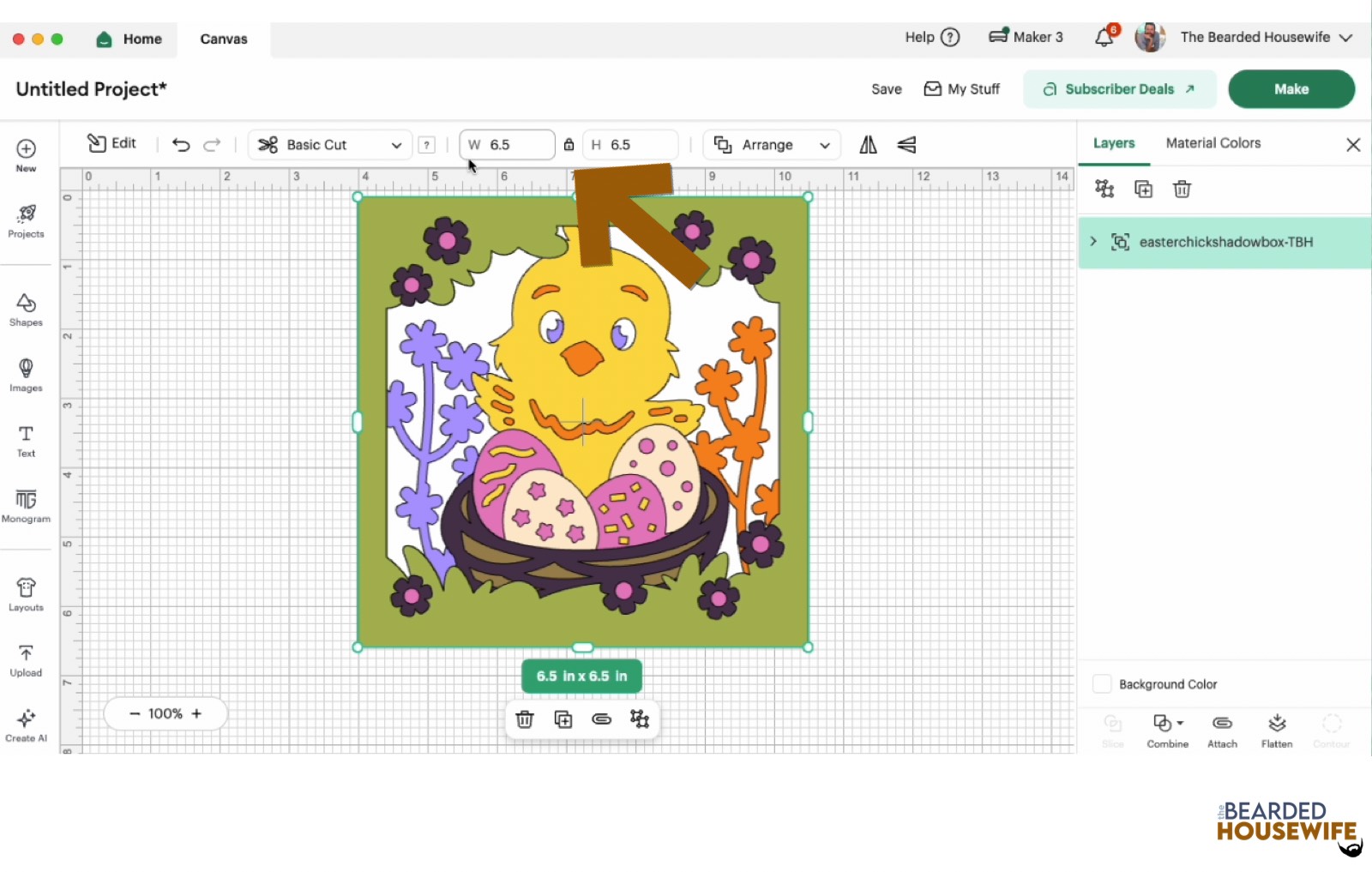Open the Shapes panel
Image resolution: width=1372 pixels, height=872 pixels.
[26, 309]
